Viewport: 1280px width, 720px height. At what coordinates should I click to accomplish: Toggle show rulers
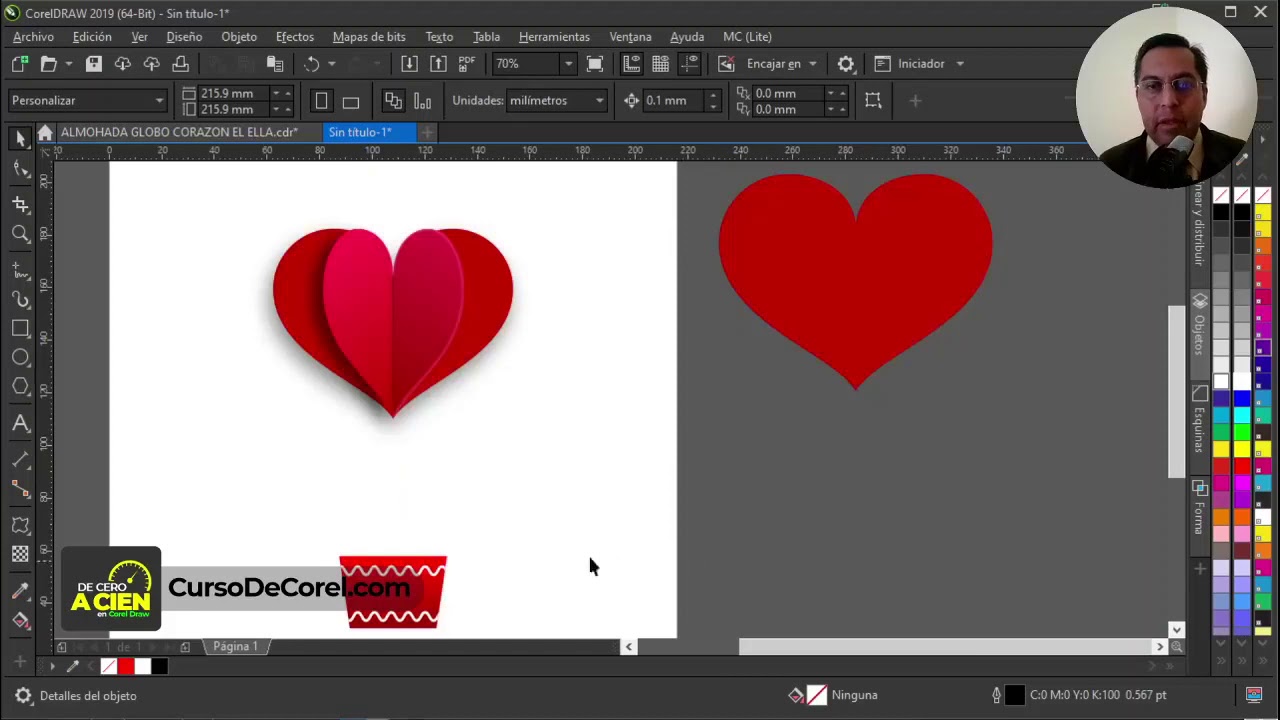pos(632,64)
